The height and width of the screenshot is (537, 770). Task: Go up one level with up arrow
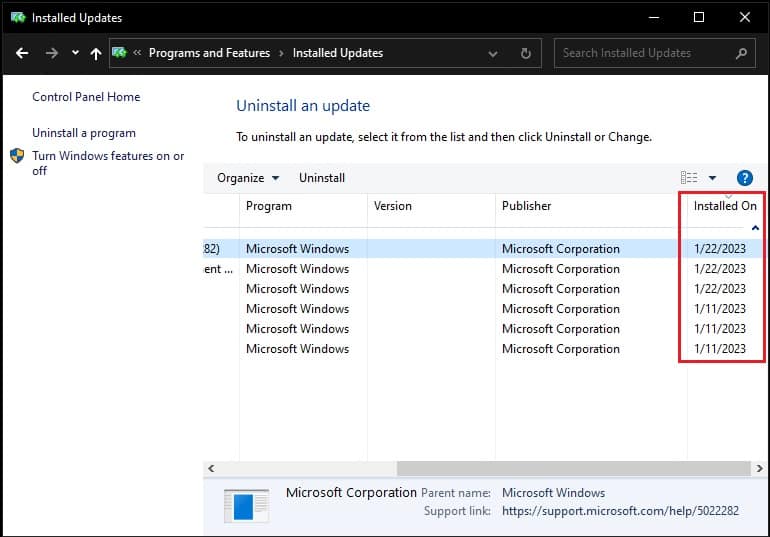click(x=96, y=54)
